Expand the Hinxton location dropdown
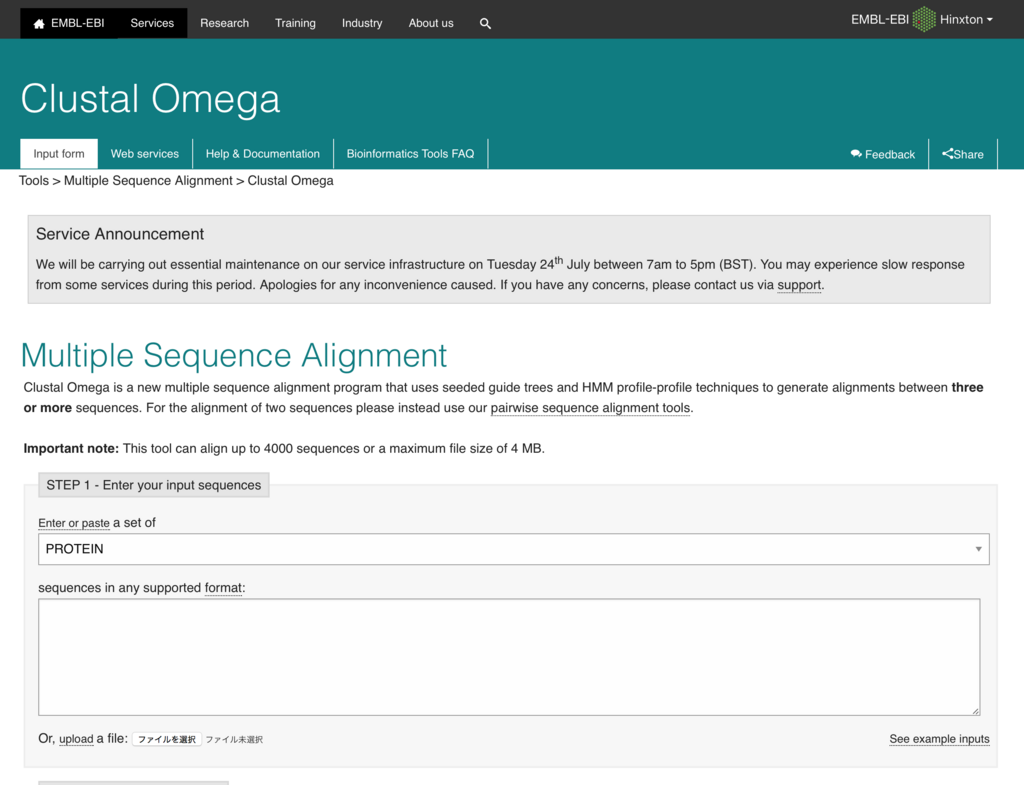The height and width of the screenshot is (785, 1024). click(x=967, y=20)
